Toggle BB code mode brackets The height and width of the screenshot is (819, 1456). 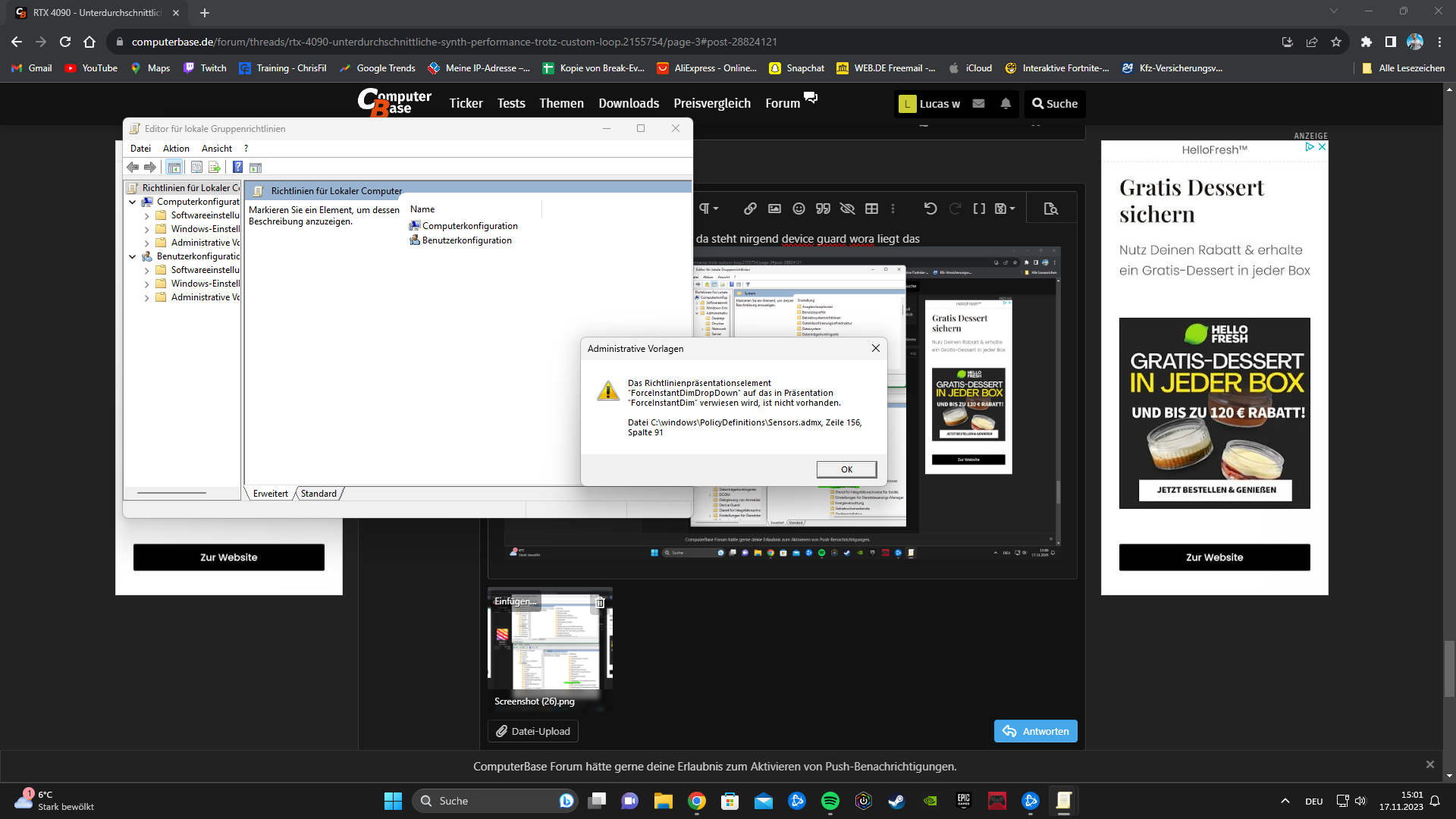pos(979,209)
